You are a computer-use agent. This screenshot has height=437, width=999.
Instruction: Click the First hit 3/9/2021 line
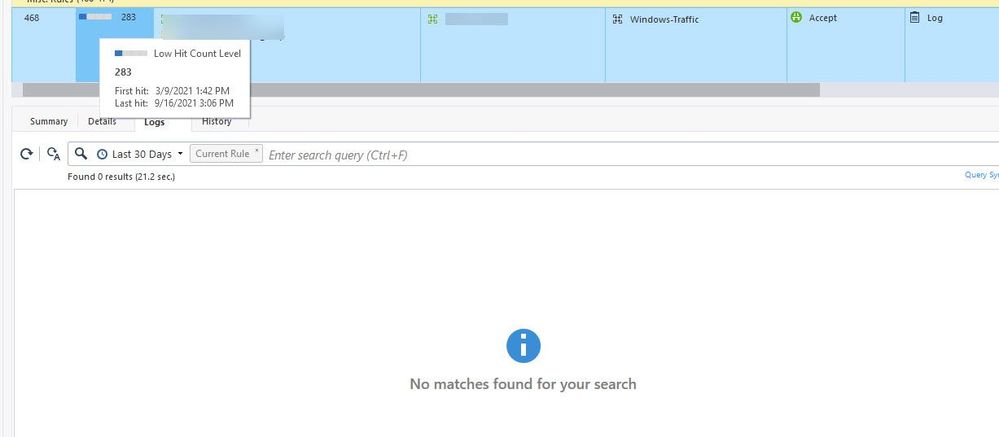(172, 91)
